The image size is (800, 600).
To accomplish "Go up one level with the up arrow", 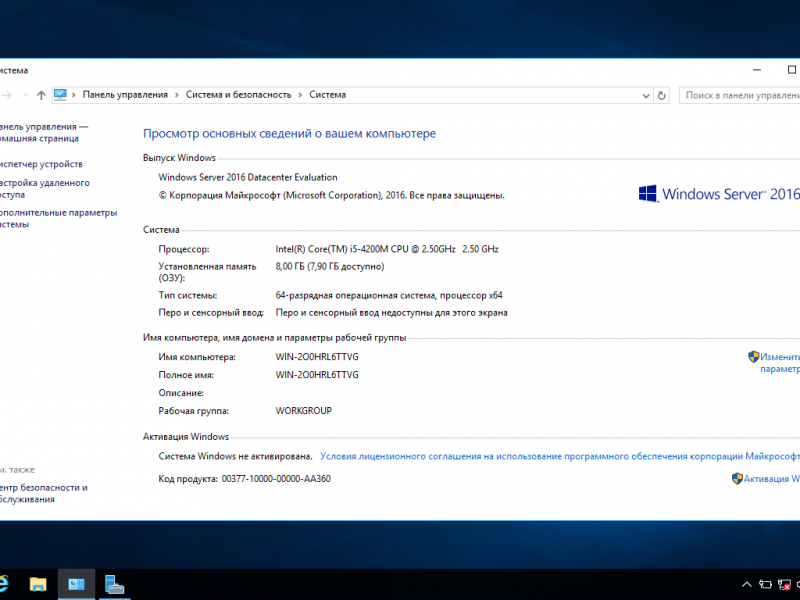I will pyautogui.click(x=41, y=95).
